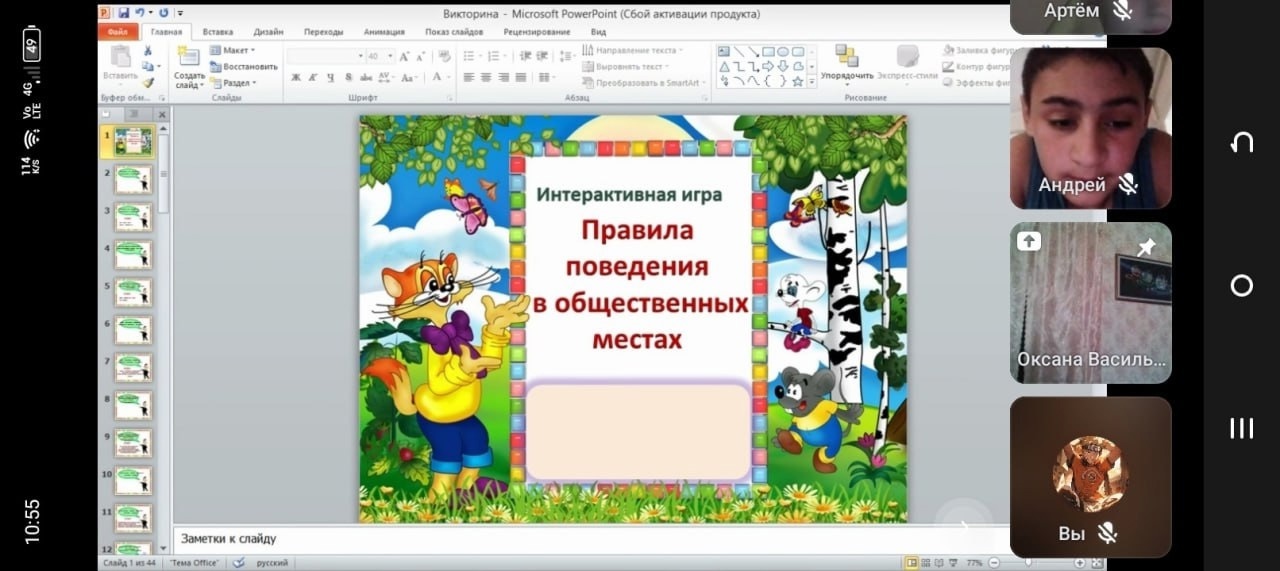Open the Раздел section dropdown
Viewport: 1280px width, 571px height.
233,83
